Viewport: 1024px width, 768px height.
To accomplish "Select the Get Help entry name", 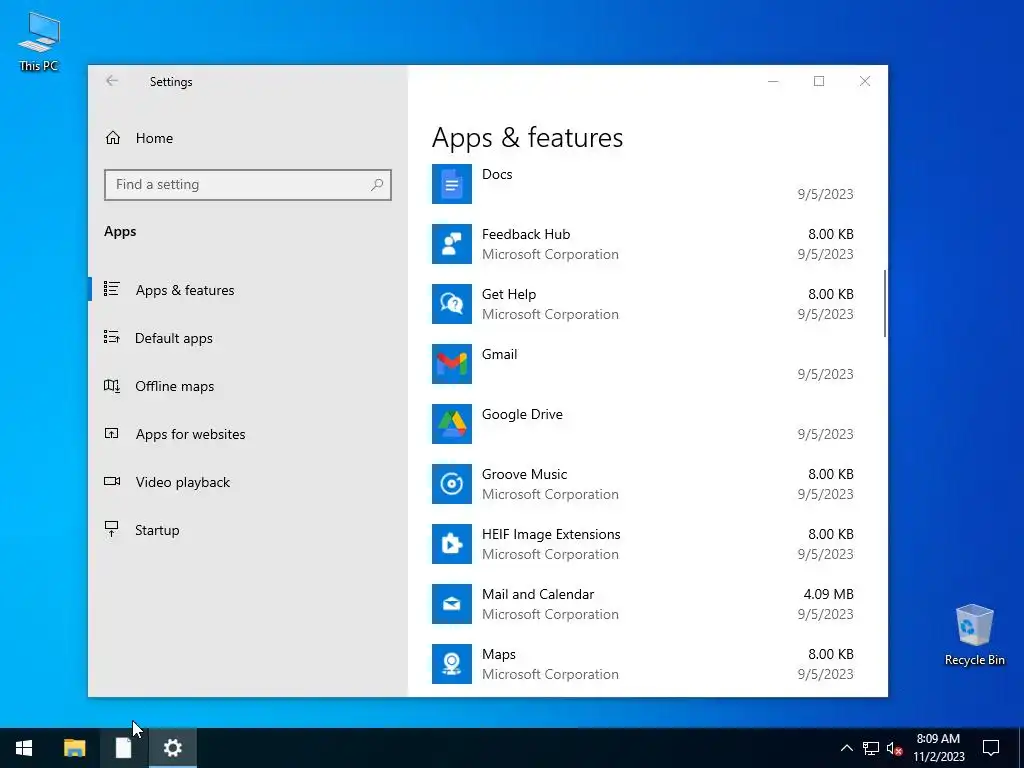I will pyautogui.click(x=509, y=295).
